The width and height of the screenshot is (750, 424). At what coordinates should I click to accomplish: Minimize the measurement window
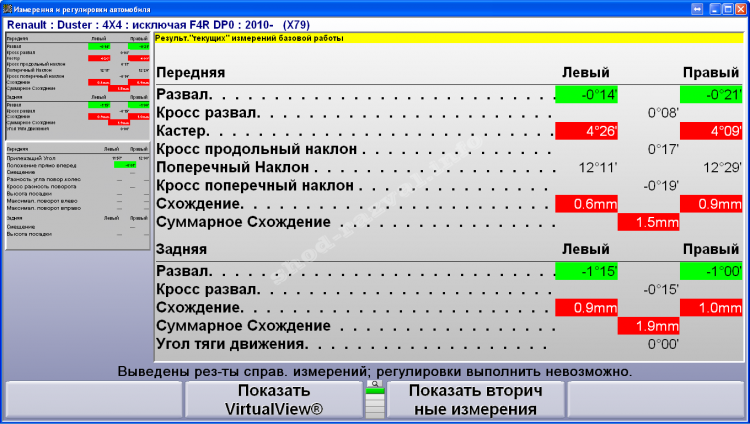[x=715, y=9]
